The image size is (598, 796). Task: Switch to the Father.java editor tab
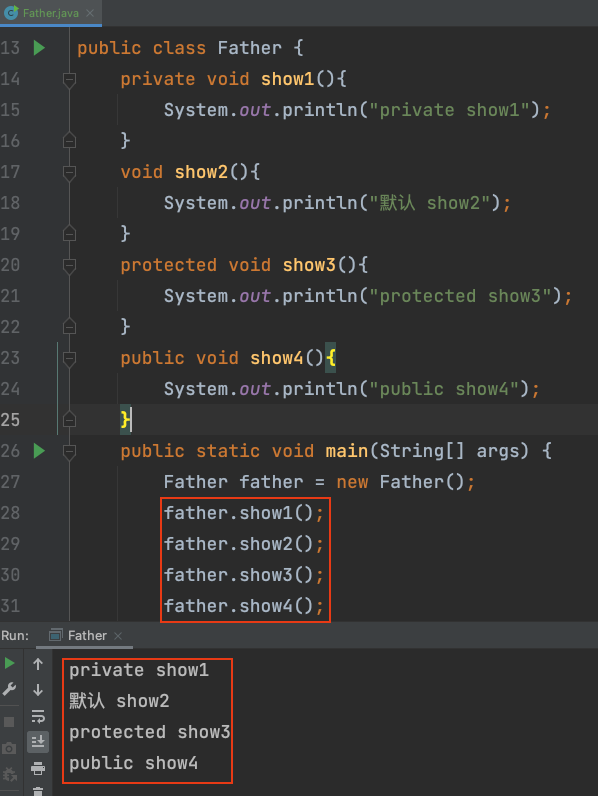(51, 13)
